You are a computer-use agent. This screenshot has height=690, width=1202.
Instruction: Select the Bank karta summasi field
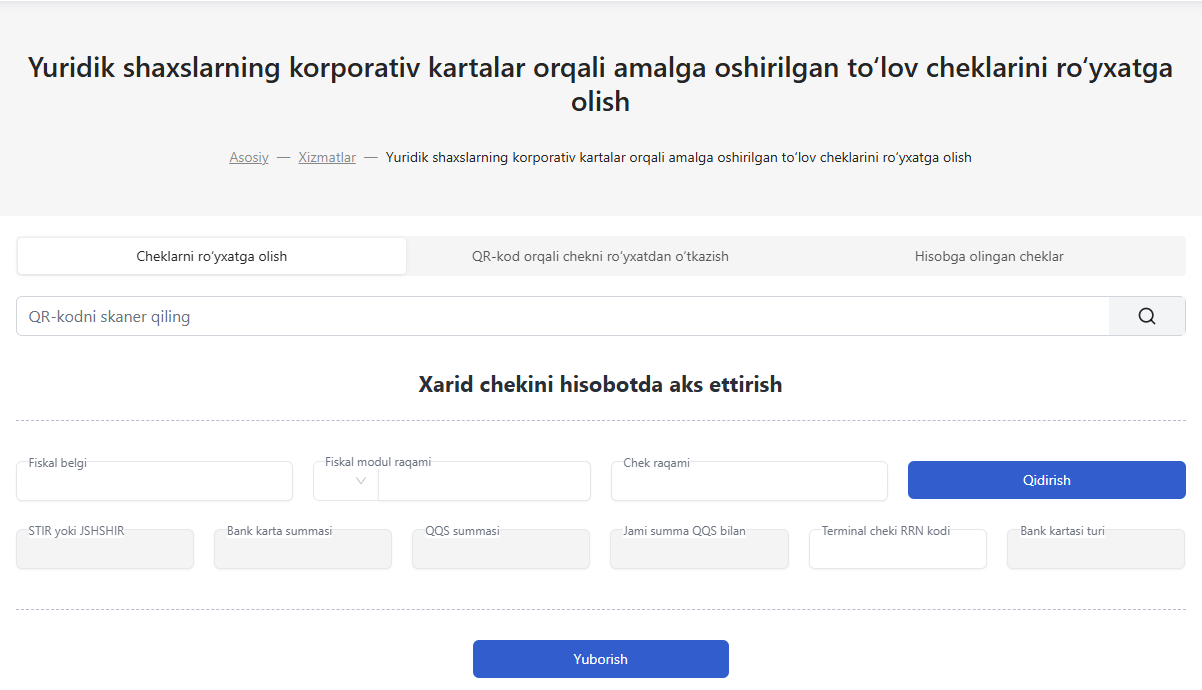coord(302,552)
